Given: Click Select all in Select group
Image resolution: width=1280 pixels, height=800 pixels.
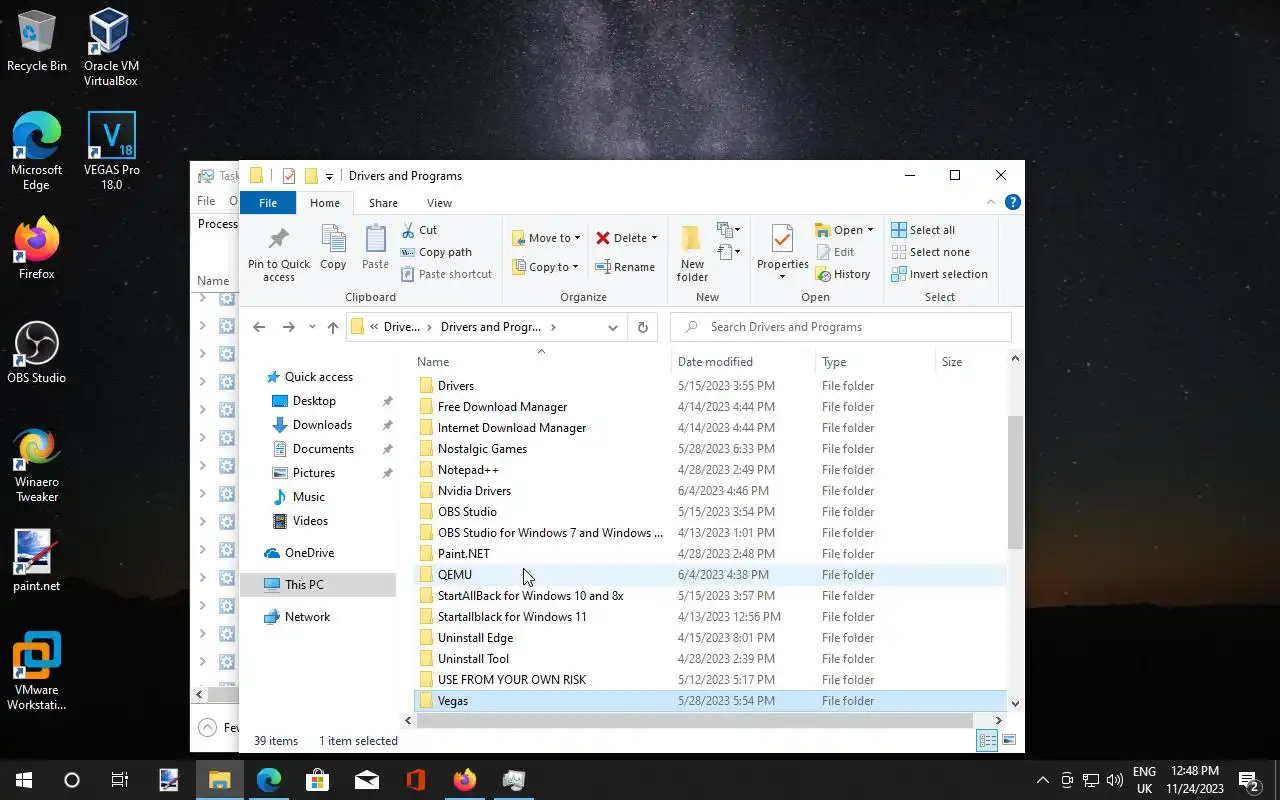Looking at the screenshot, I should pos(923,230).
